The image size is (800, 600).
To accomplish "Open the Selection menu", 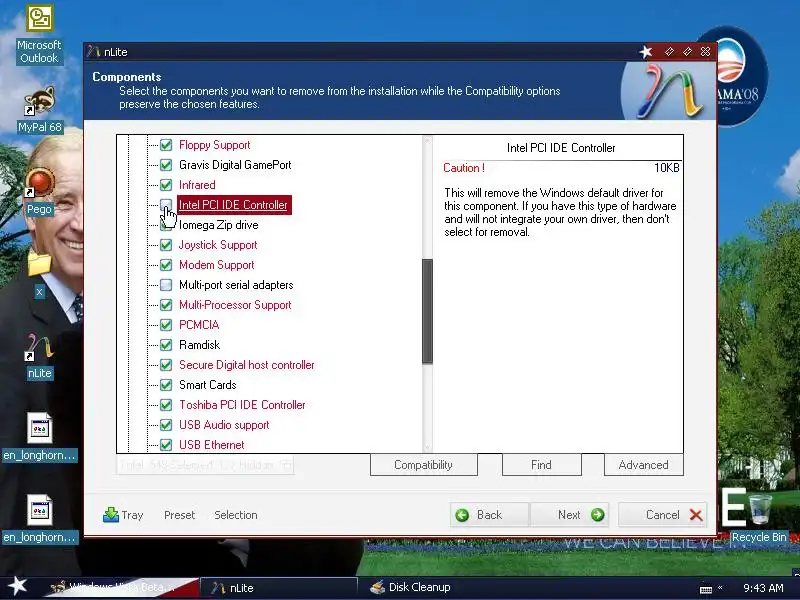I will pyautogui.click(x=236, y=515).
